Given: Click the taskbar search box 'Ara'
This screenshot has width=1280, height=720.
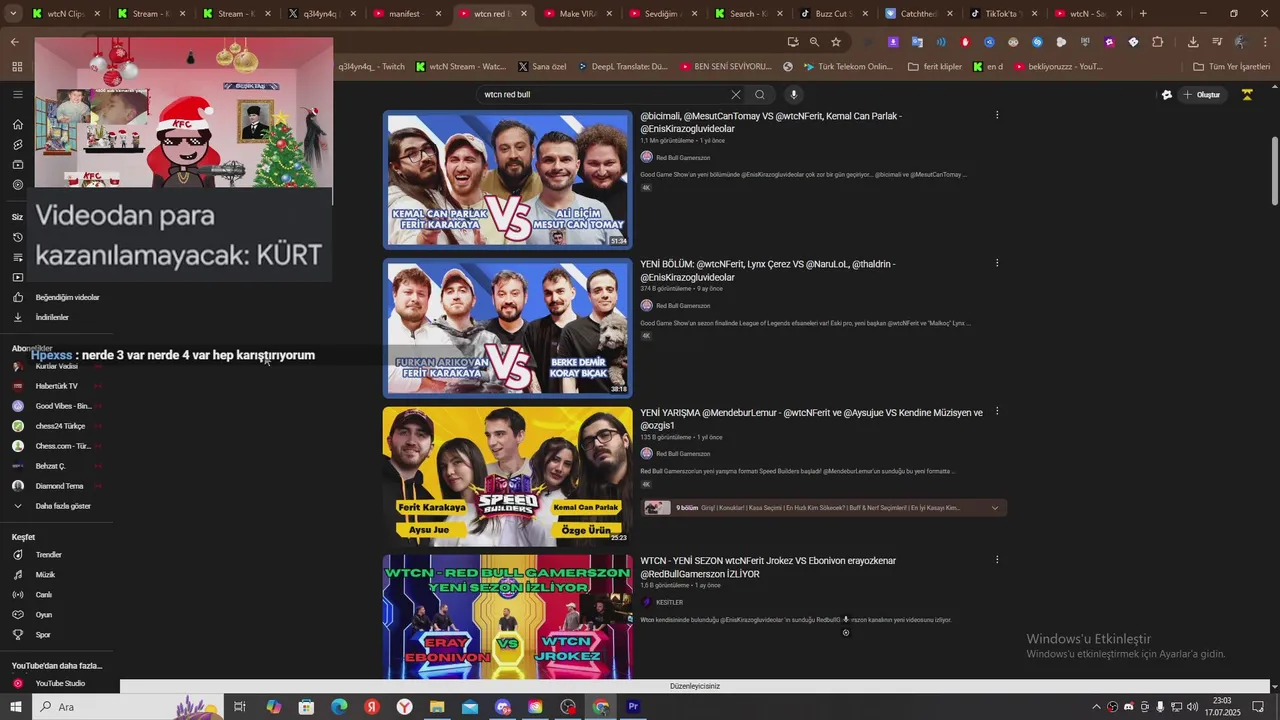Looking at the screenshot, I should 128,707.
